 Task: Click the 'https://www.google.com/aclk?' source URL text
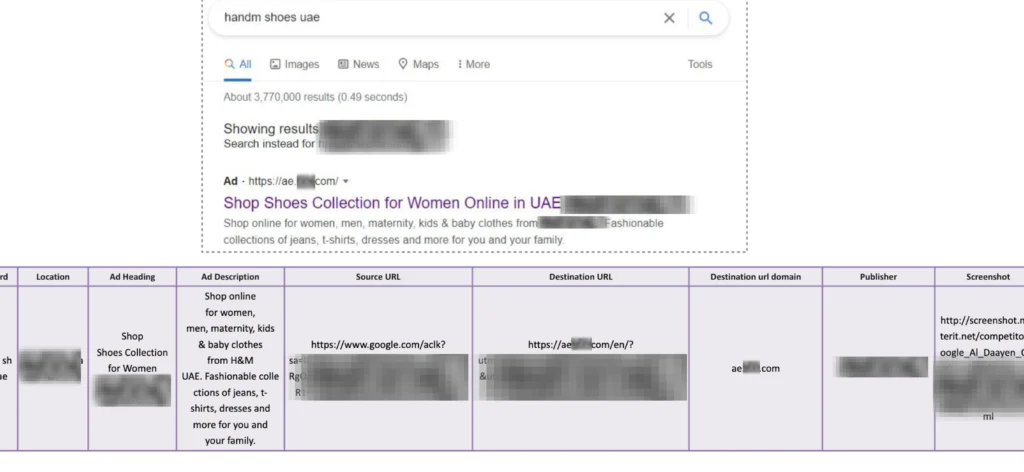(x=378, y=345)
